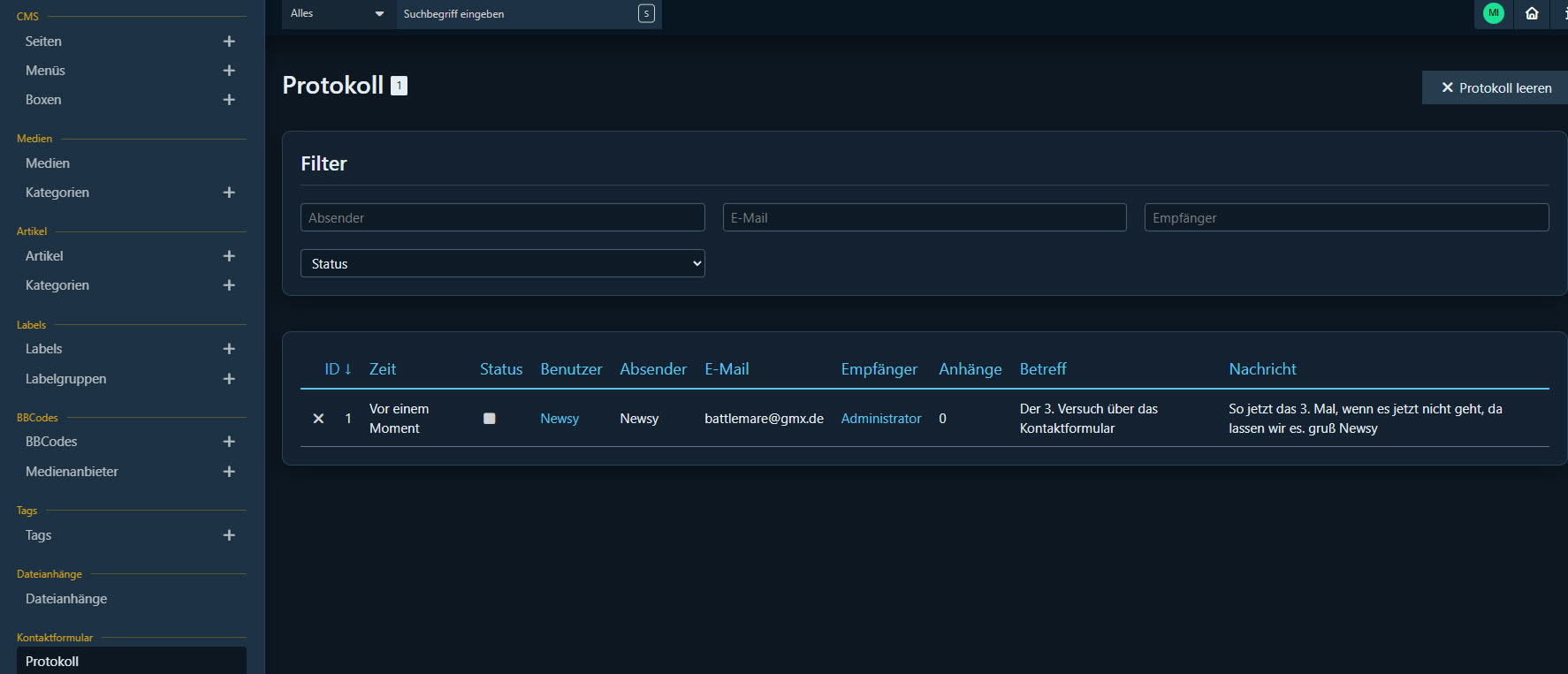Toggle the status checkbox of entry 1

click(489, 419)
